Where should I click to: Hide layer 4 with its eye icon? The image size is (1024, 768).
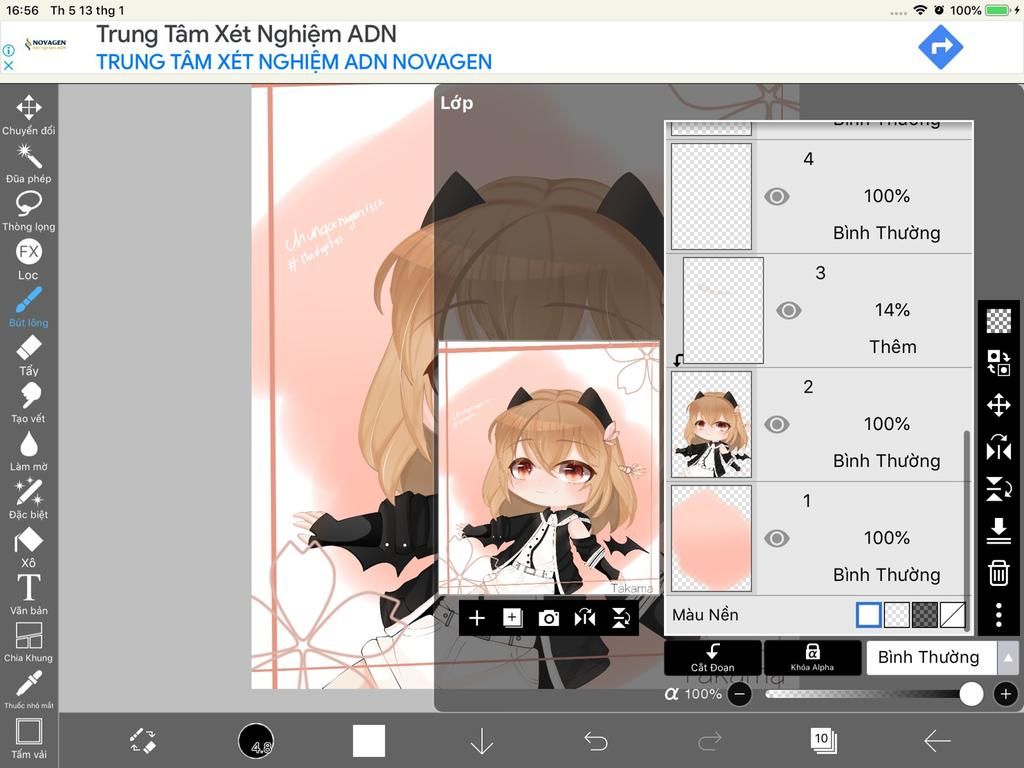(x=776, y=197)
